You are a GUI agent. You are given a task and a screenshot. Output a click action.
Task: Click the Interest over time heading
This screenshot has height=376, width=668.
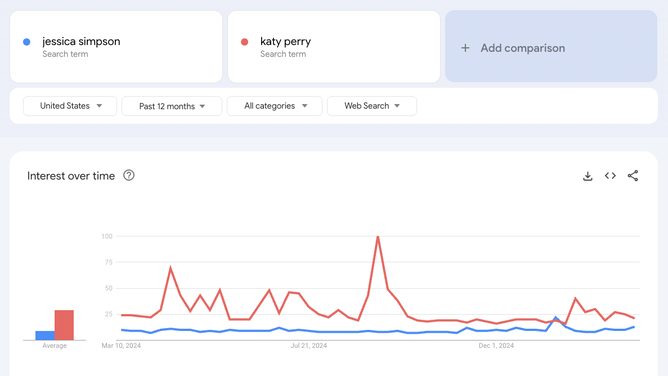tap(71, 176)
